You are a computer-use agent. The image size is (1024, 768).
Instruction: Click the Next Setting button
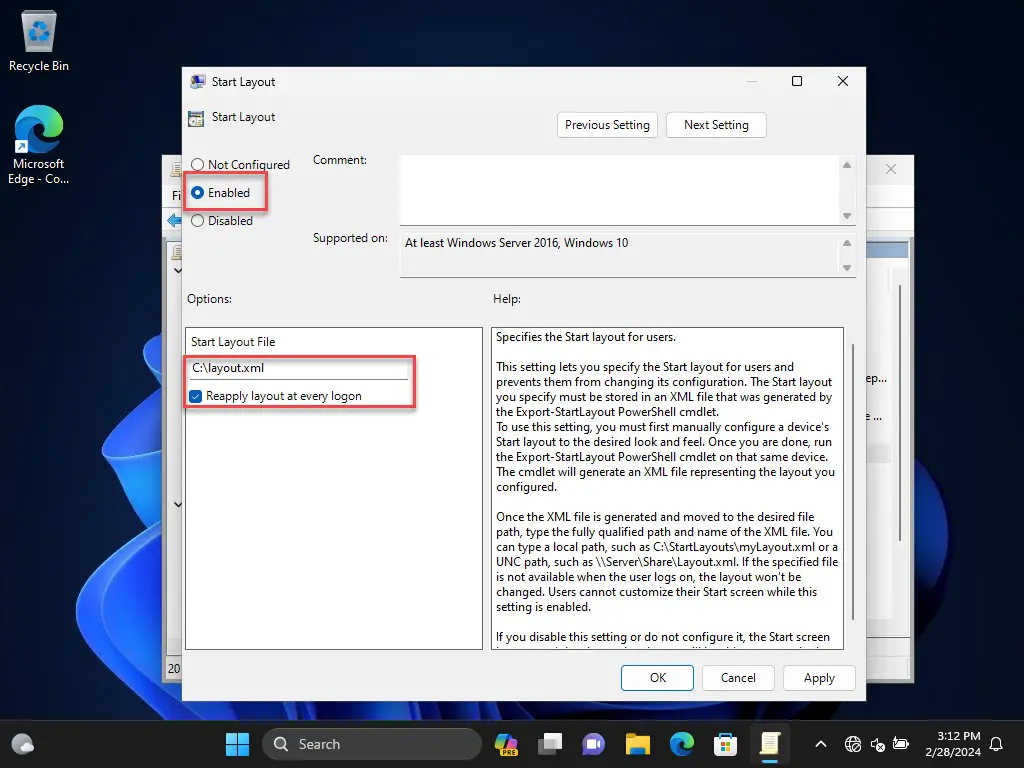tap(716, 125)
